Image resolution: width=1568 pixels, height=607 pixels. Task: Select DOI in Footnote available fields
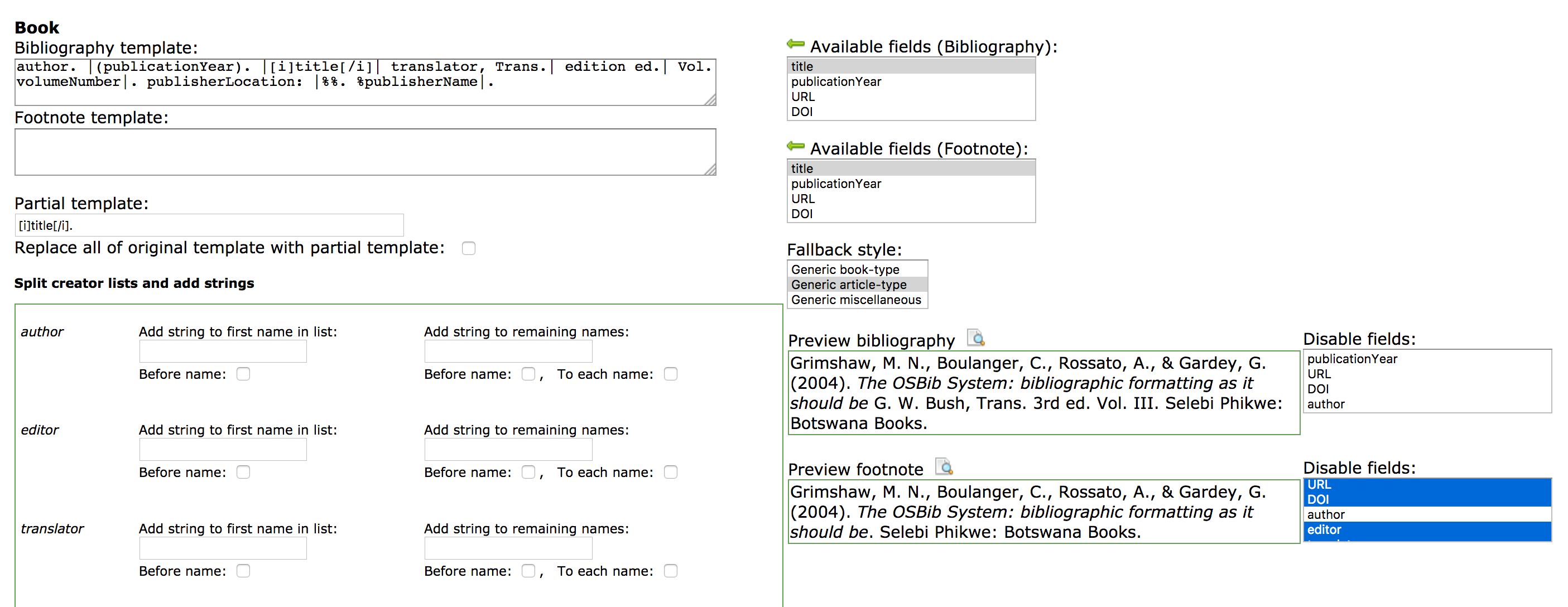(x=911, y=214)
